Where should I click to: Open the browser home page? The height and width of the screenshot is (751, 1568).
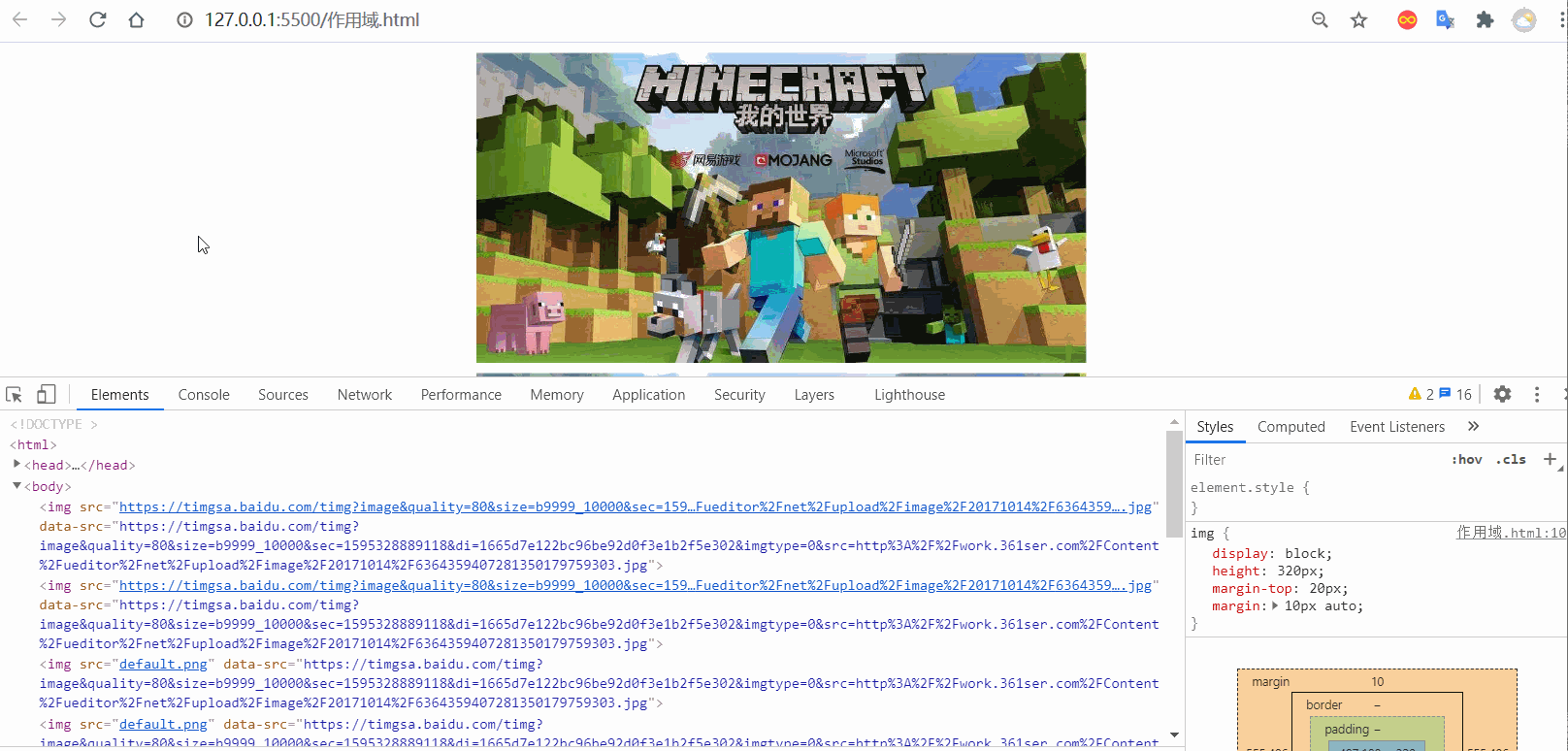coord(136,19)
